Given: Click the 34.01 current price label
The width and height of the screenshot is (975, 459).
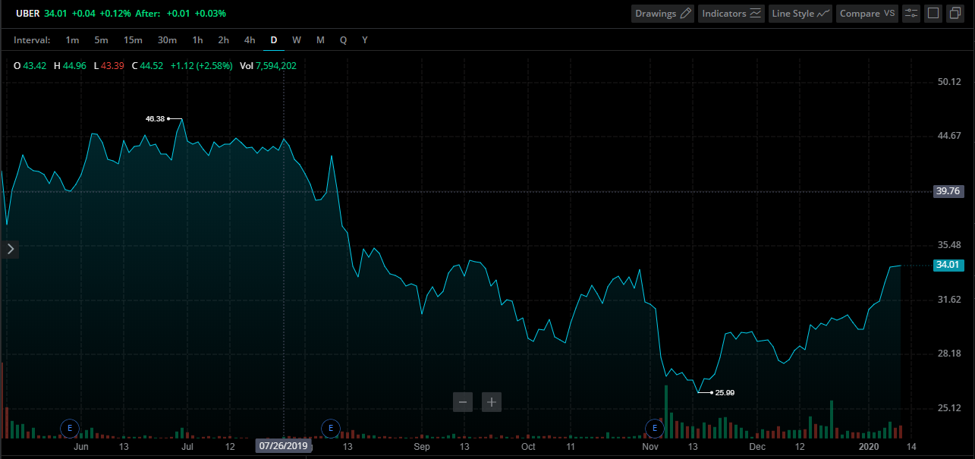Looking at the screenshot, I should pos(949,266).
